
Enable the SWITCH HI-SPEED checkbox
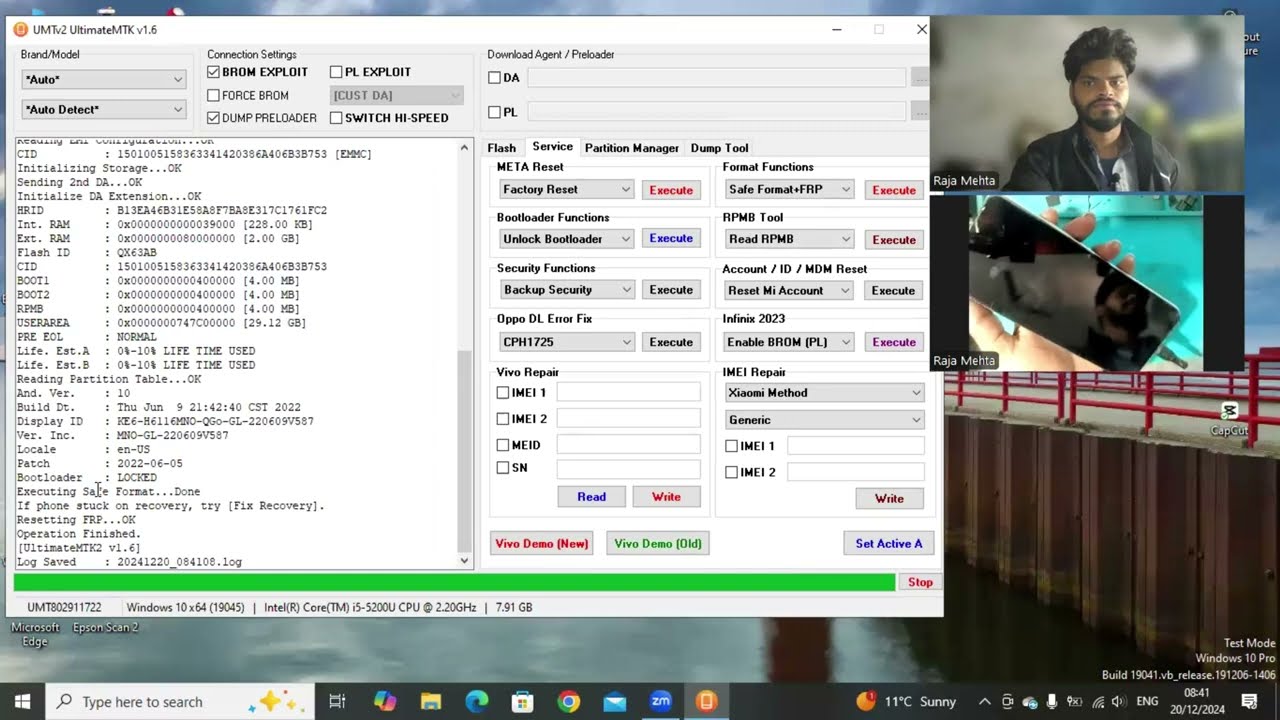(336, 118)
